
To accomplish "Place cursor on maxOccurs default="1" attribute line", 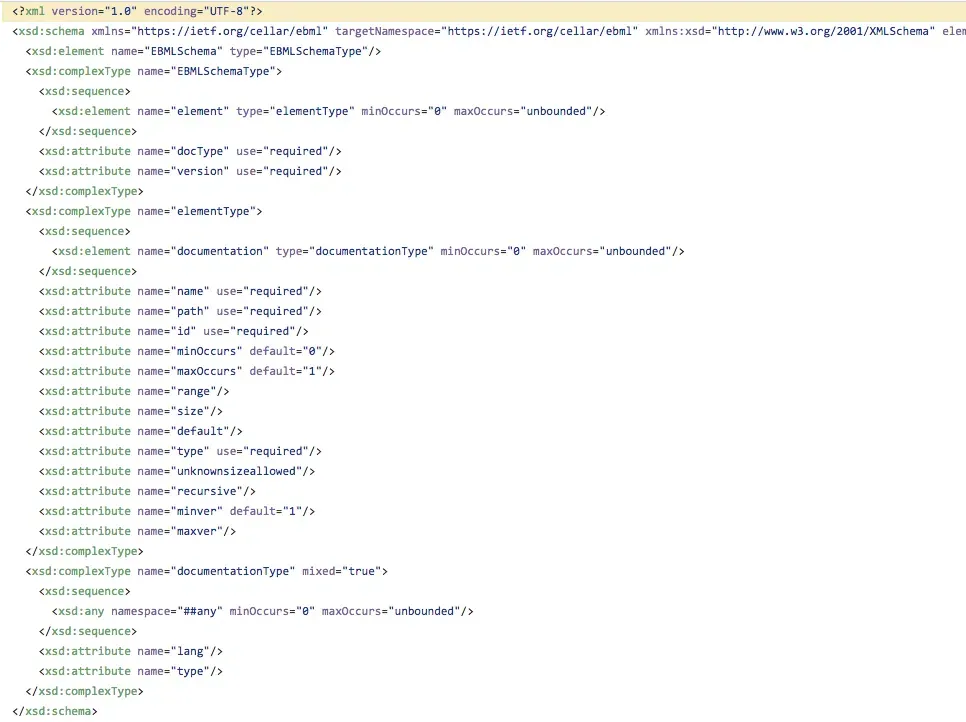I will pyautogui.click(x=187, y=371).
